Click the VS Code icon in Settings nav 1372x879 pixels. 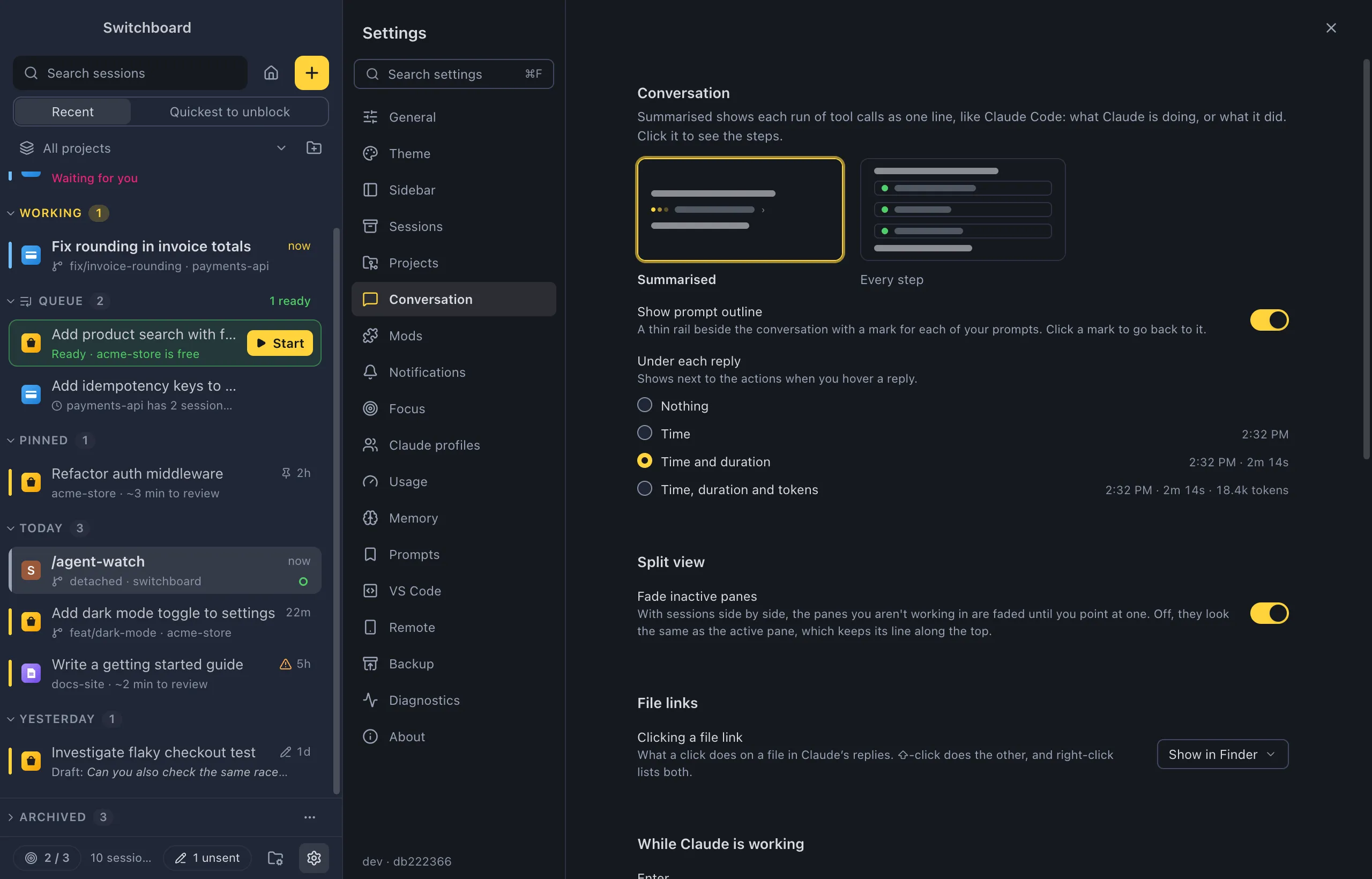pos(370,591)
